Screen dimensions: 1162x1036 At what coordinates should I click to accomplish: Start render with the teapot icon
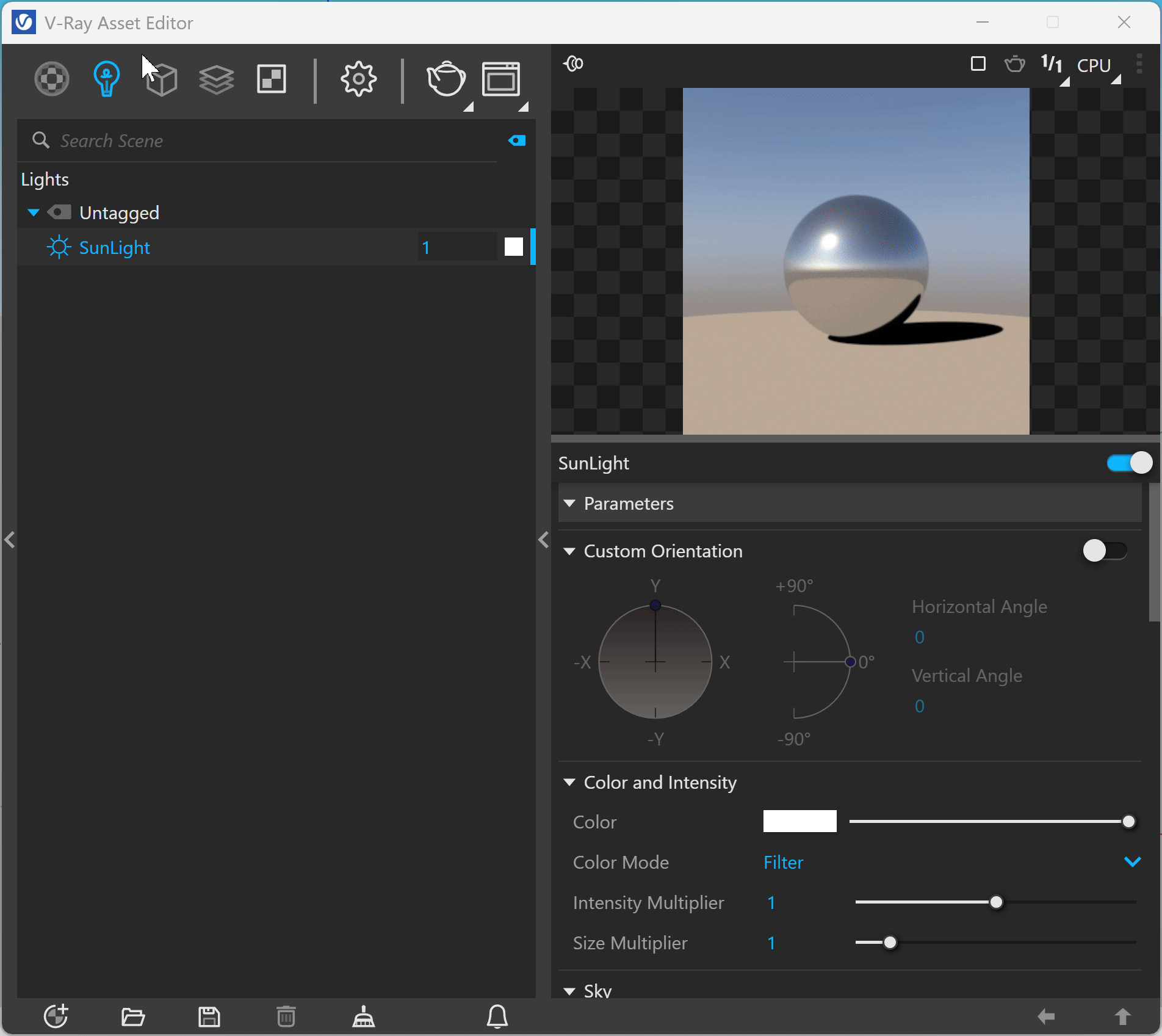446,79
